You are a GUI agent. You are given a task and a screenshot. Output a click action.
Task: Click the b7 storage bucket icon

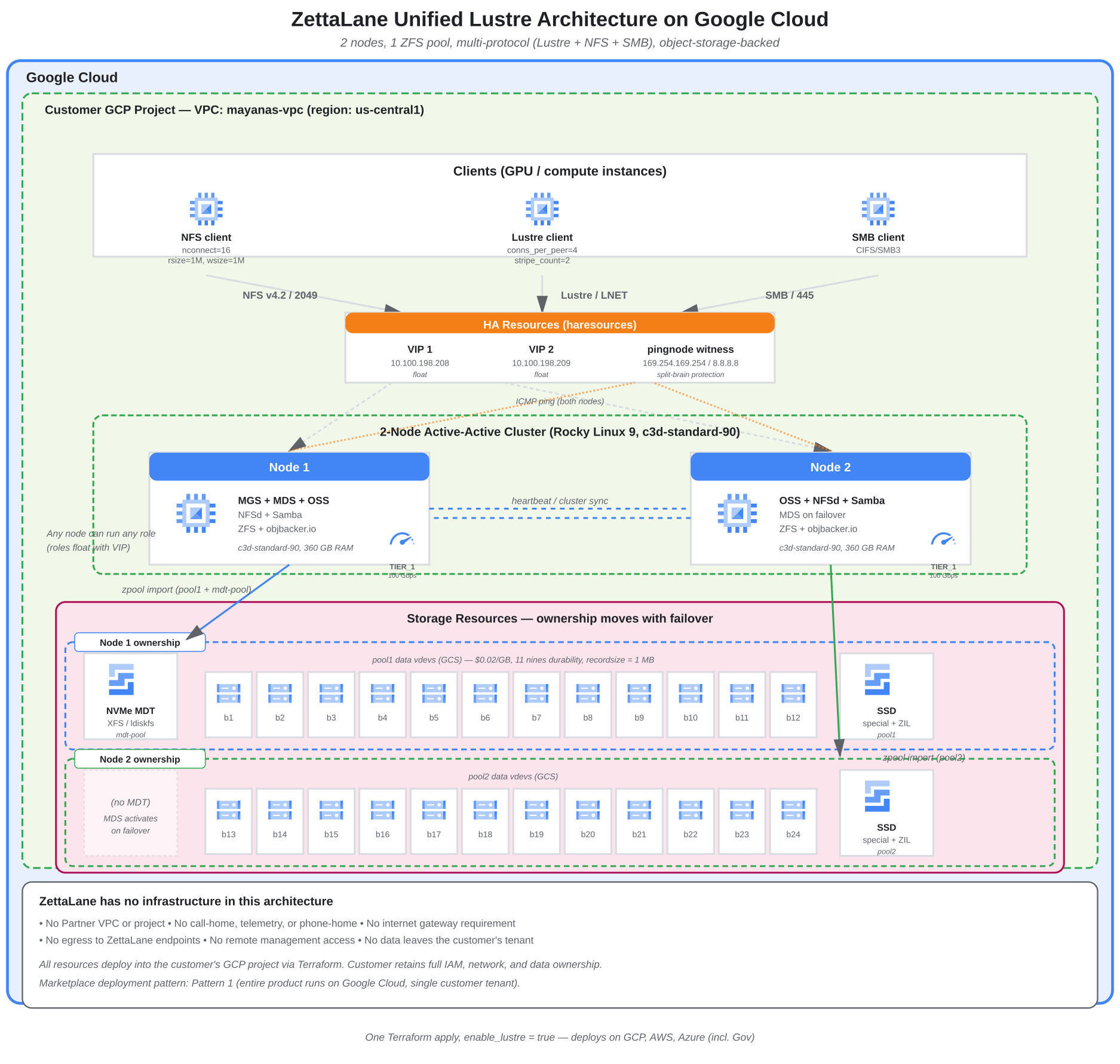(x=536, y=693)
